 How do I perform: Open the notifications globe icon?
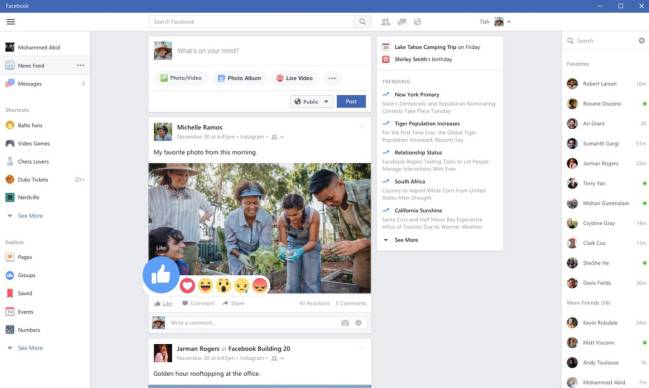(417, 22)
